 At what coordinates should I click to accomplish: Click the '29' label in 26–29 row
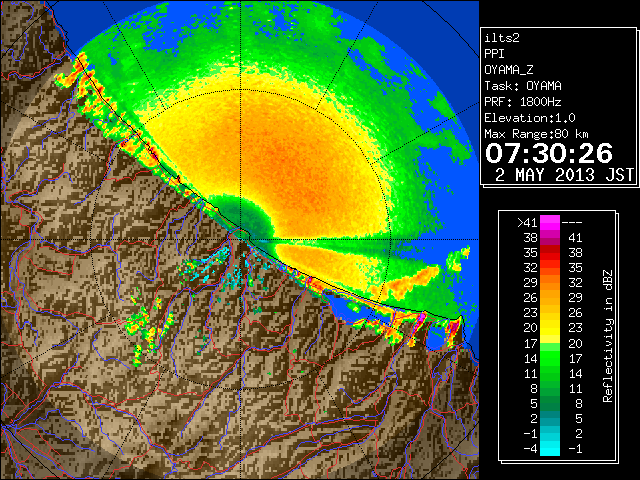coord(575,298)
